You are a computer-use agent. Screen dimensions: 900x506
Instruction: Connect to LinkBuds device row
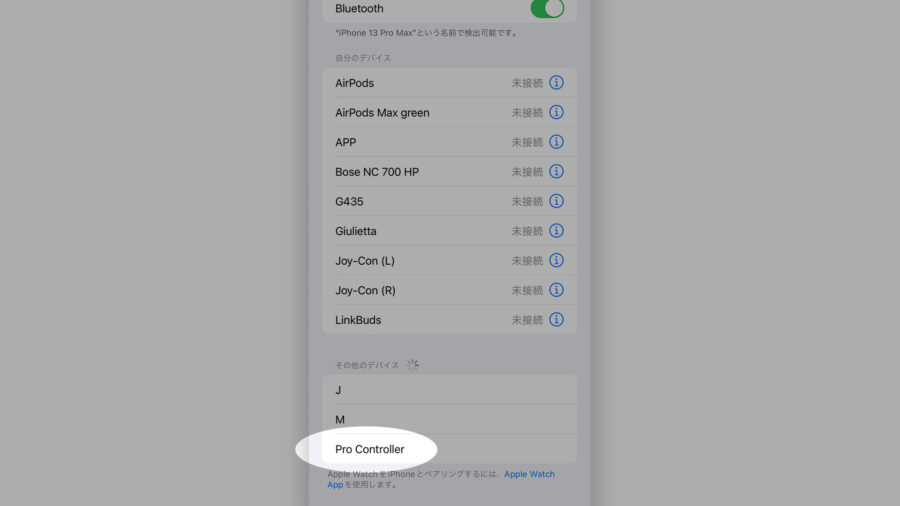[449, 320]
